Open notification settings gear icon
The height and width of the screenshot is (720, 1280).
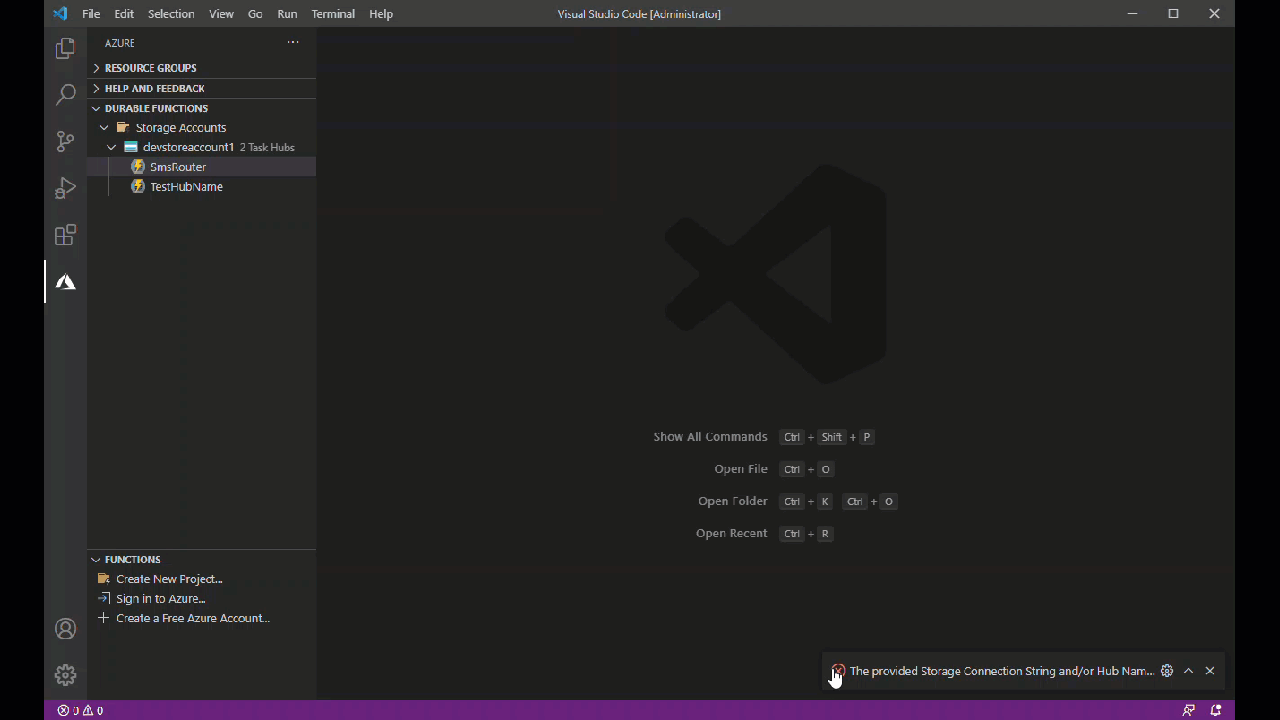[x=1166, y=671]
